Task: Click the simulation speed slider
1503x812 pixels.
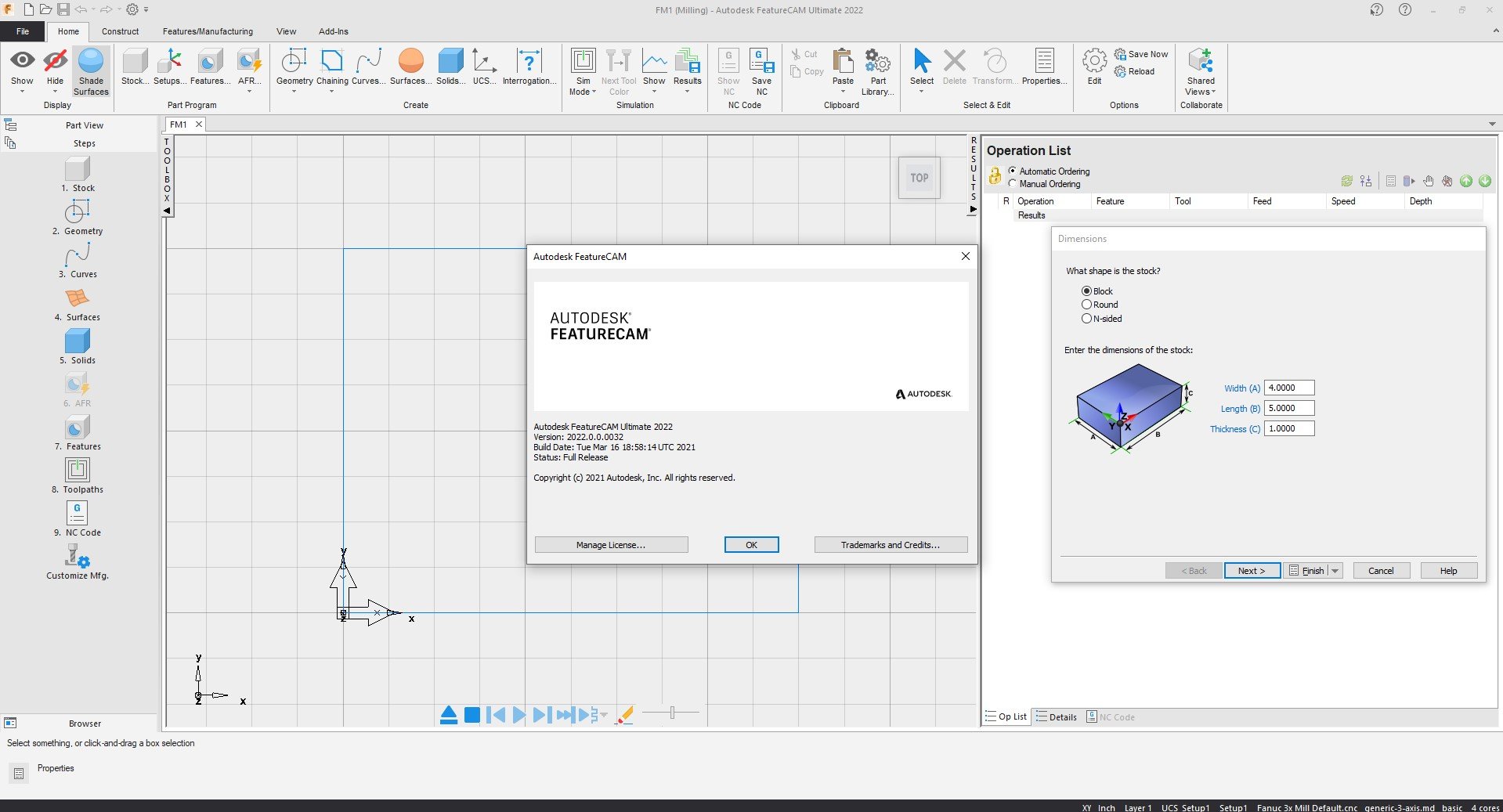Action: [671, 713]
